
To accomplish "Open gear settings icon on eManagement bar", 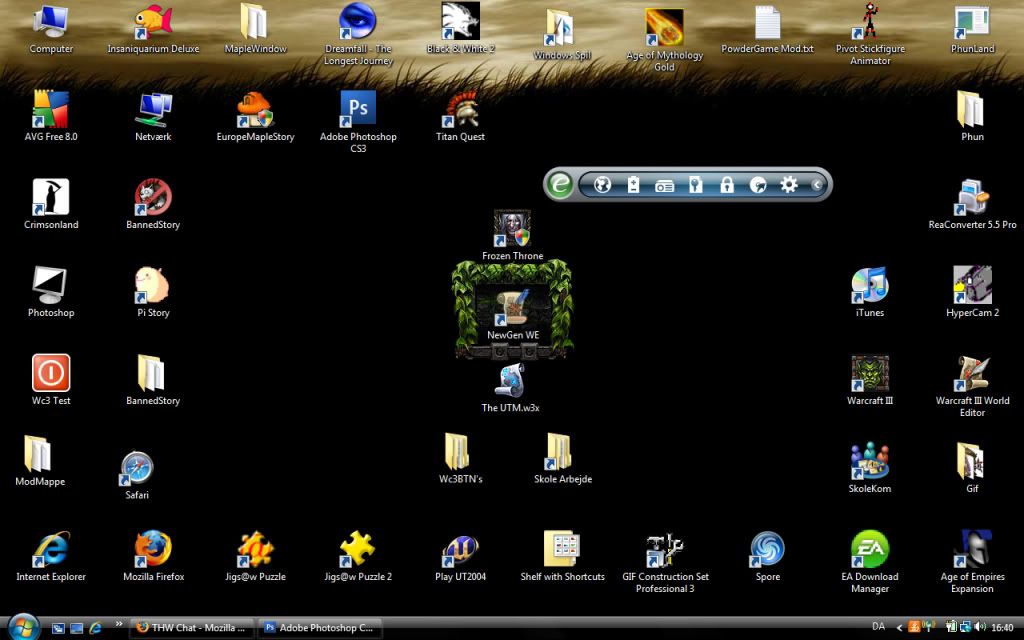I will [789, 185].
